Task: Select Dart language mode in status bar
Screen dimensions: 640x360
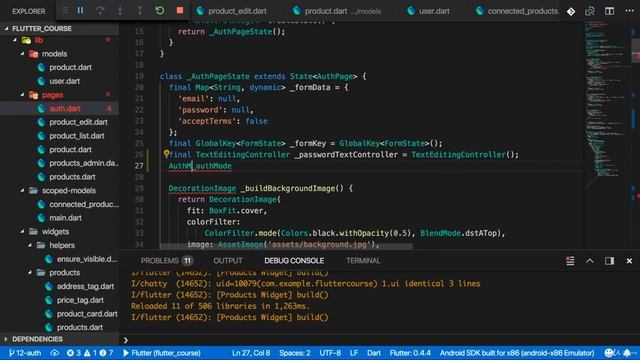Action: click(x=373, y=353)
